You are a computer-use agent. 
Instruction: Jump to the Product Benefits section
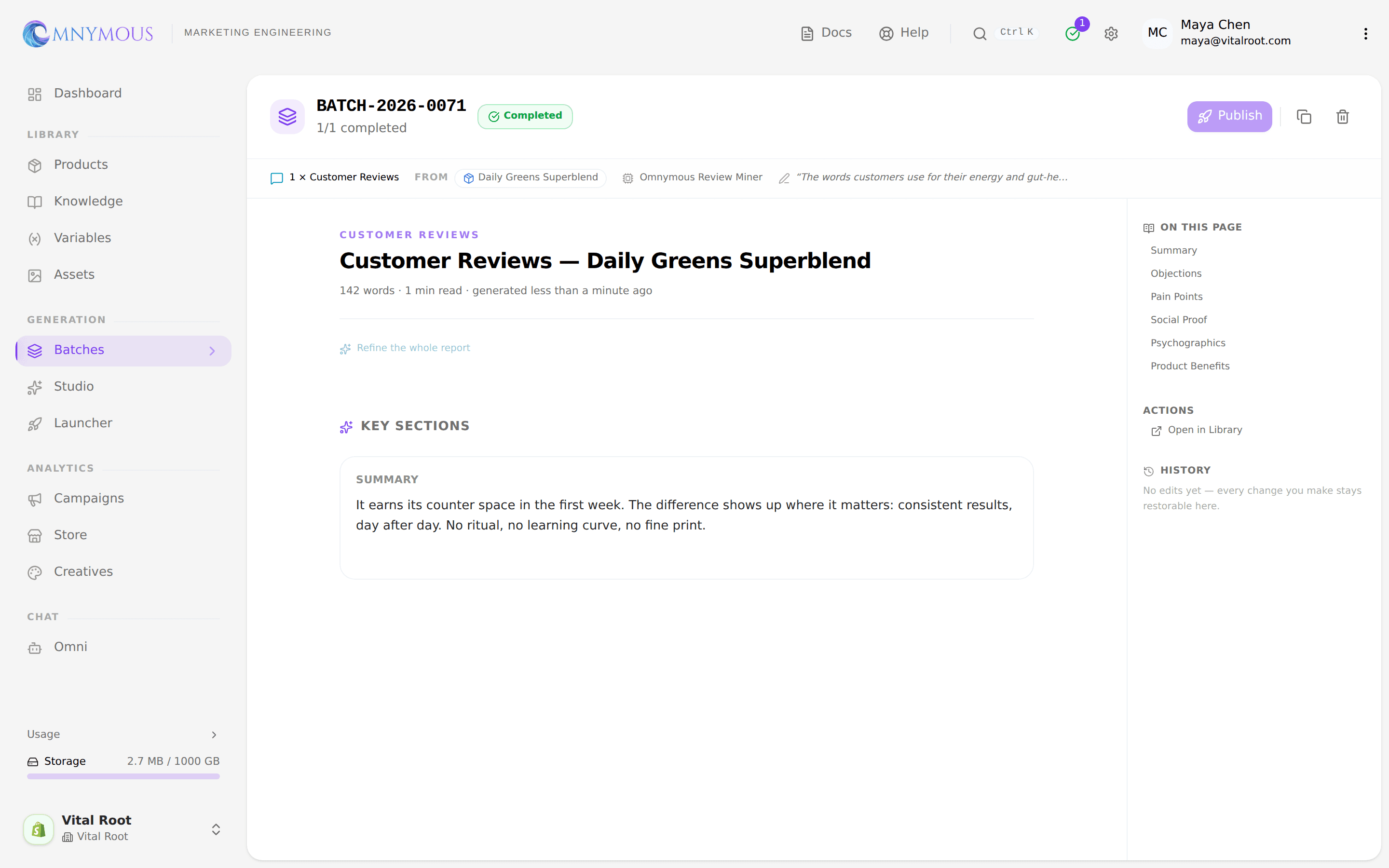click(1190, 366)
